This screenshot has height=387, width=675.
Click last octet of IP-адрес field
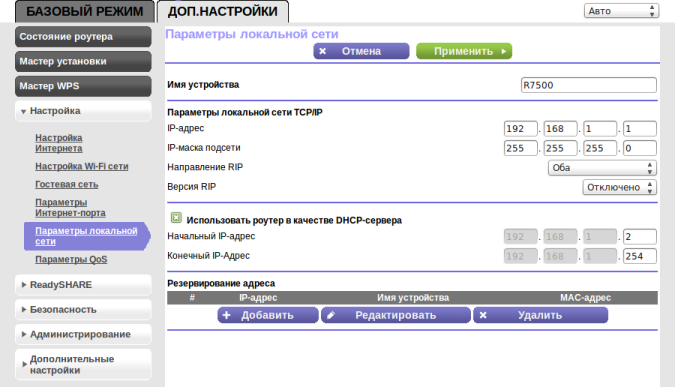tap(640, 129)
